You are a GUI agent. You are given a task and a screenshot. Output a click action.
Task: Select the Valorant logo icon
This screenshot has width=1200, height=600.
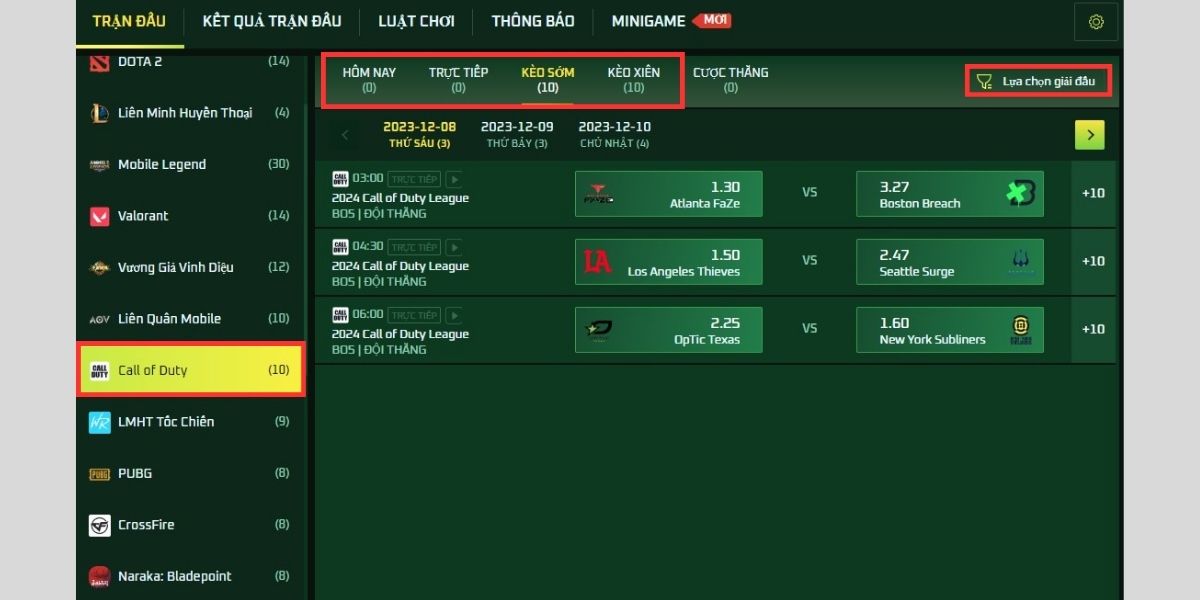coord(99,216)
